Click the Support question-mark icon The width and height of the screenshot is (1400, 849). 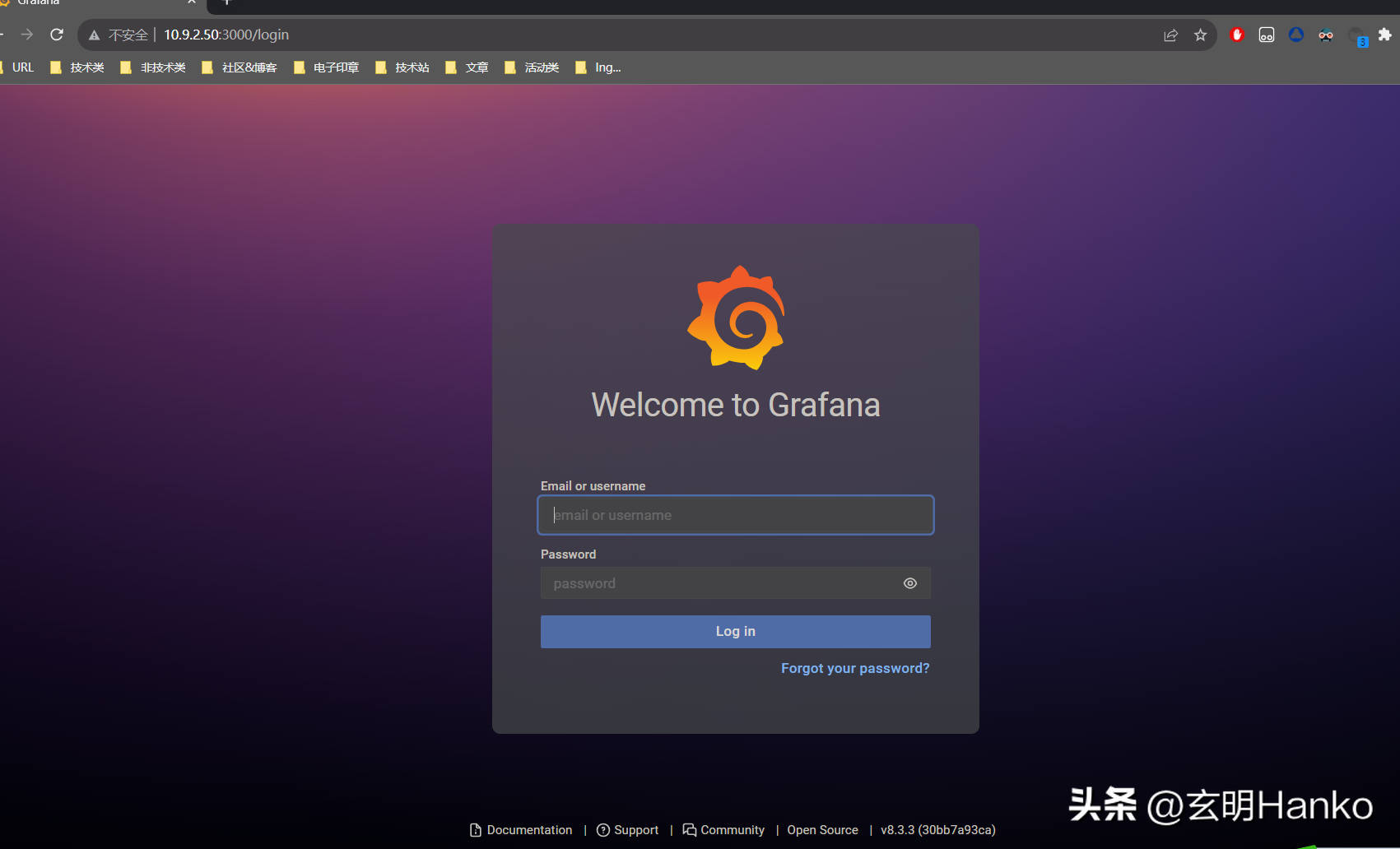[603, 830]
